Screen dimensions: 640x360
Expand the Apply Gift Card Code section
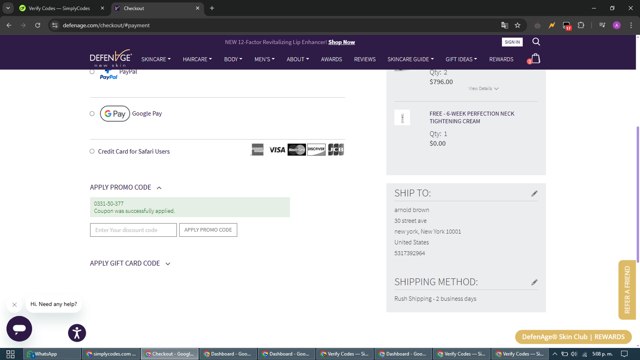point(130,263)
